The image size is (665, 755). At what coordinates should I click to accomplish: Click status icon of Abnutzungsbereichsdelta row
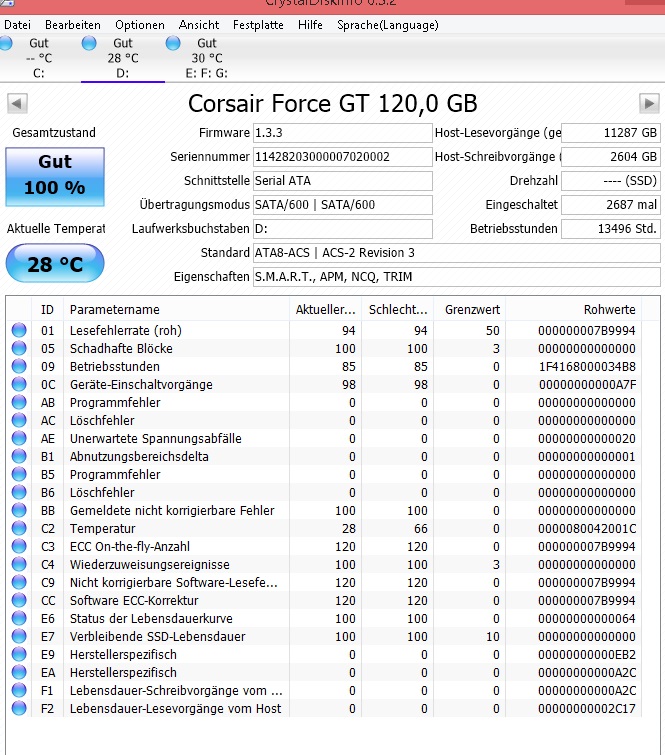[x=19, y=456]
